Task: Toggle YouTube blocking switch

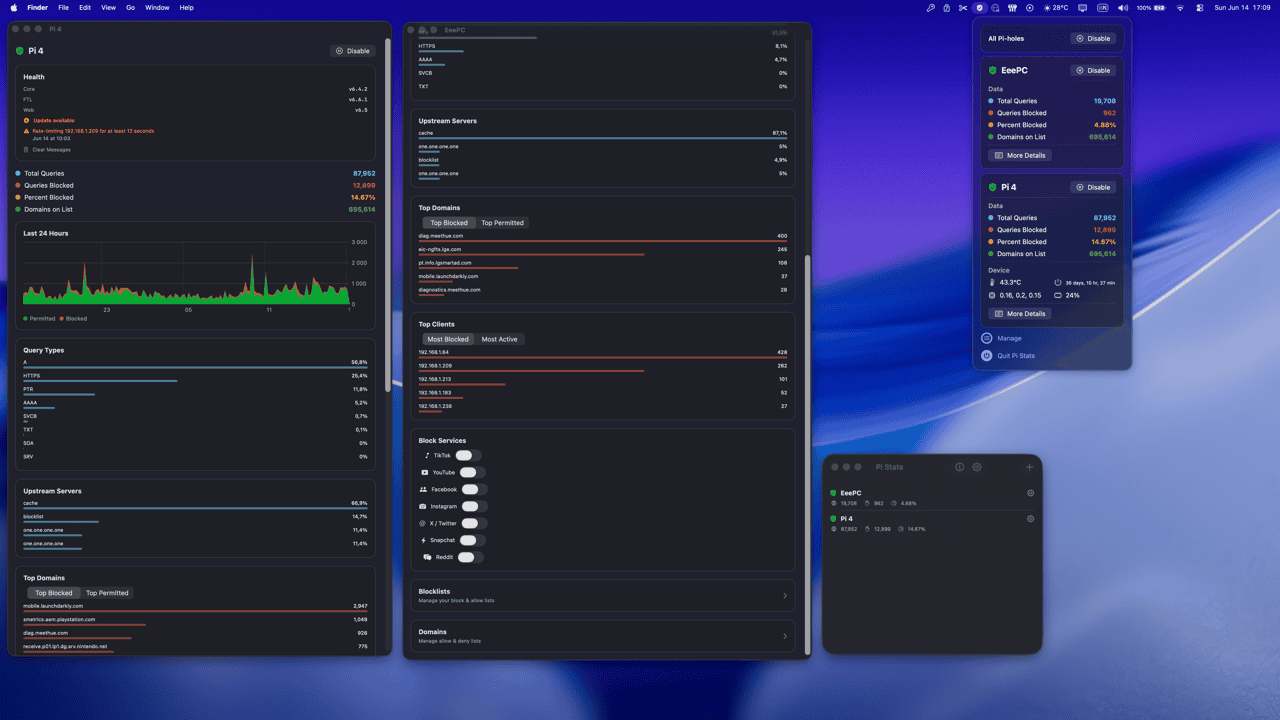Action: coord(472,472)
